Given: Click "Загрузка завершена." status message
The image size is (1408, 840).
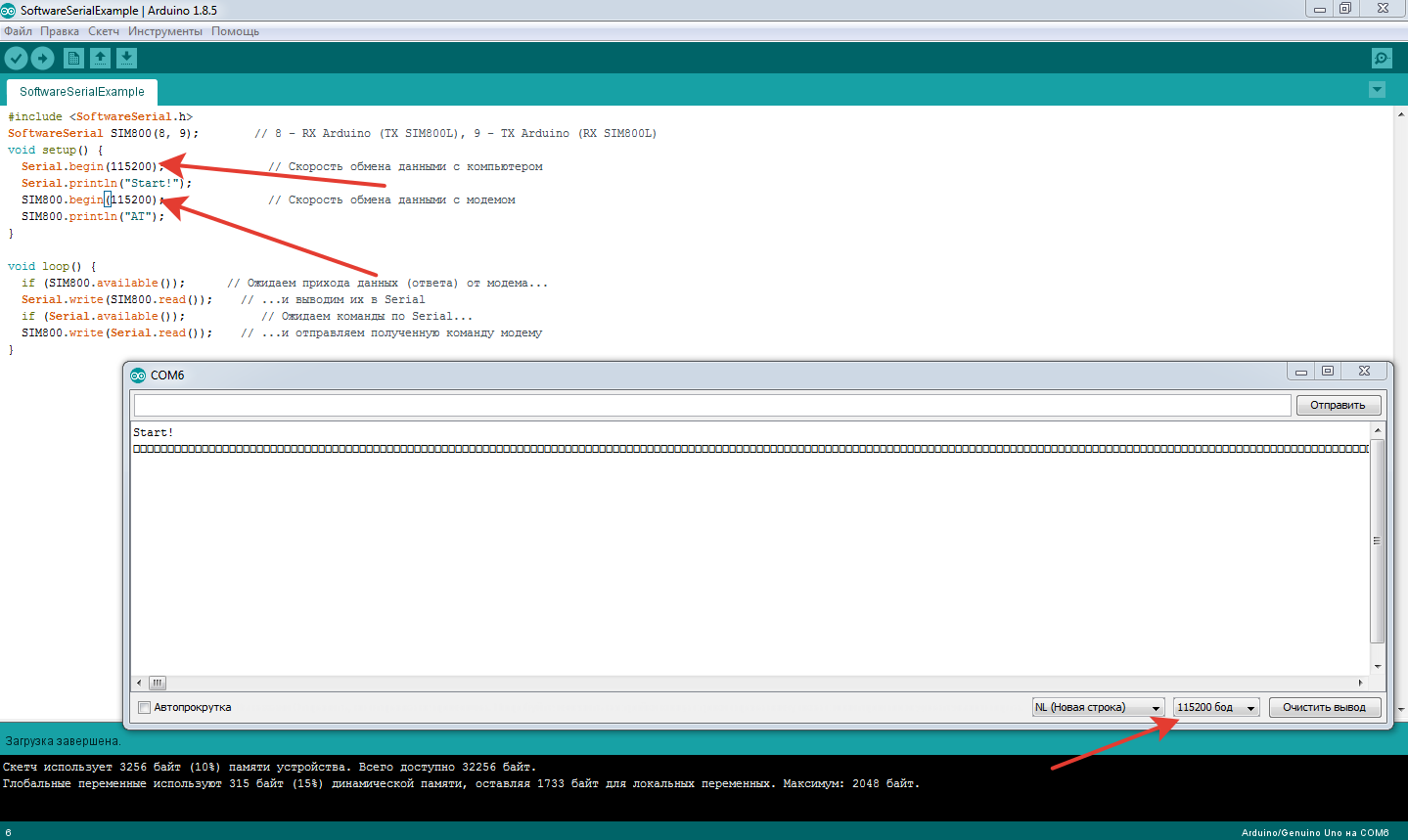Looking at the screenshot, I should click(63, 741).
